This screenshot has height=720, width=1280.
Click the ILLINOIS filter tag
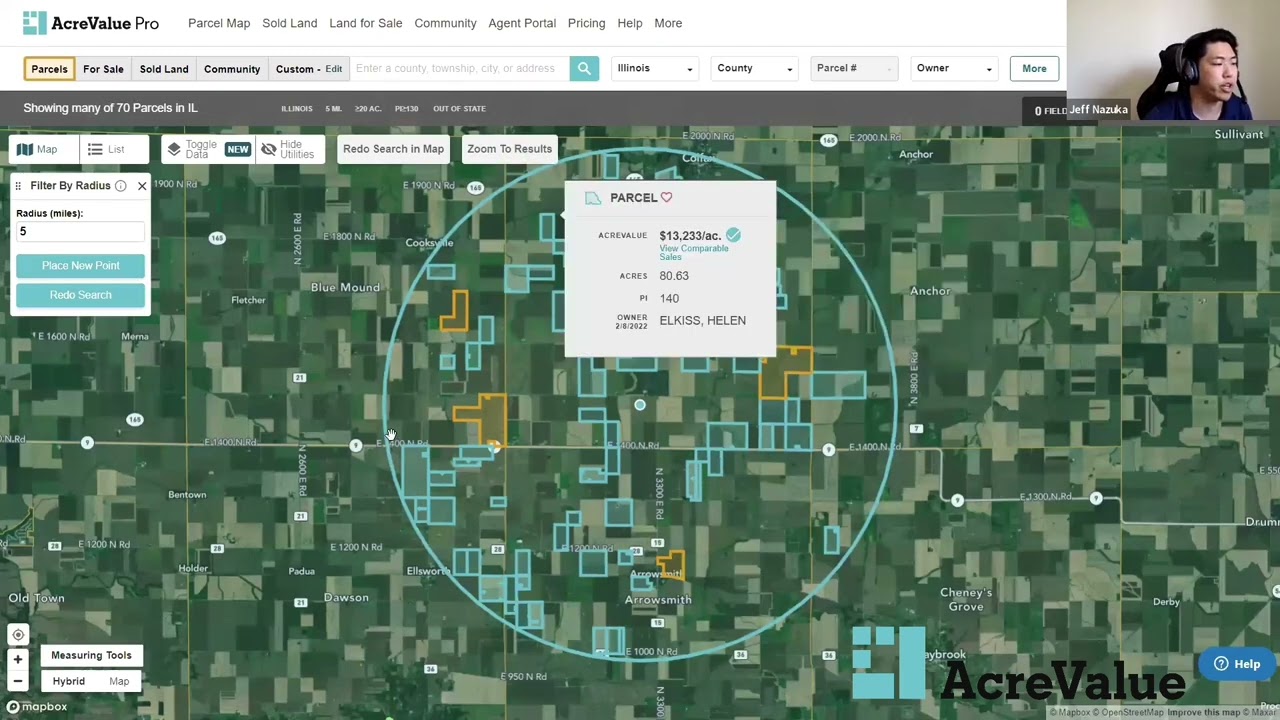coord(296,108)
